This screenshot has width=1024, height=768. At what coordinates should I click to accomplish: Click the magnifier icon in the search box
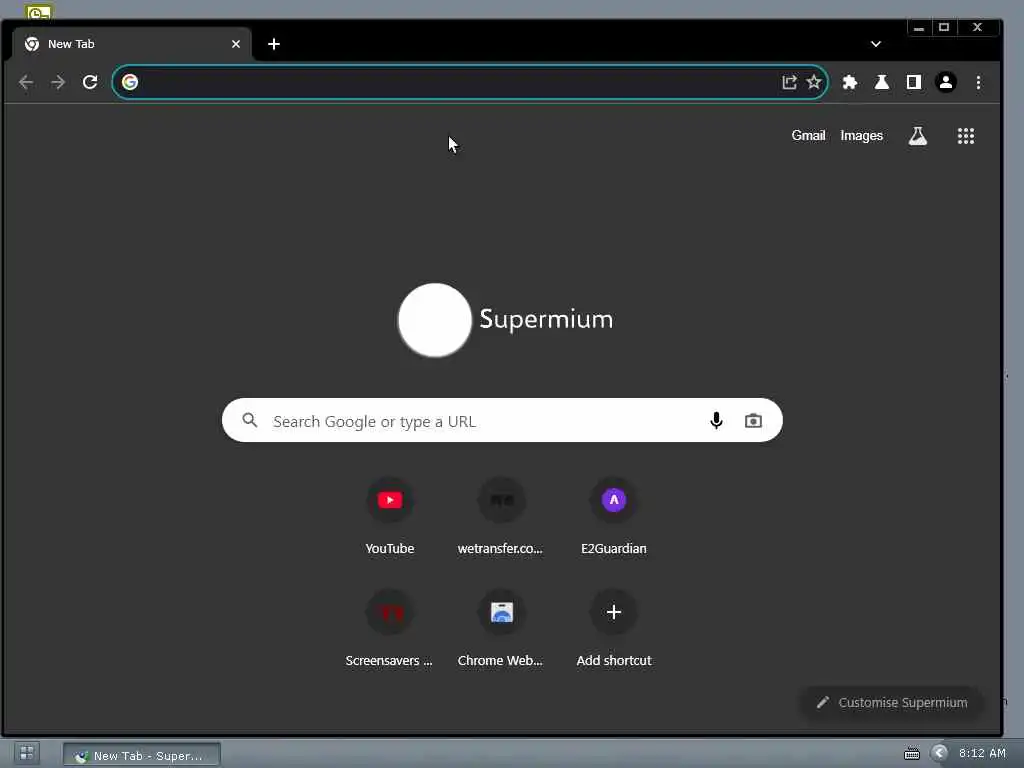pyautogui.click(x=249, y=420)
